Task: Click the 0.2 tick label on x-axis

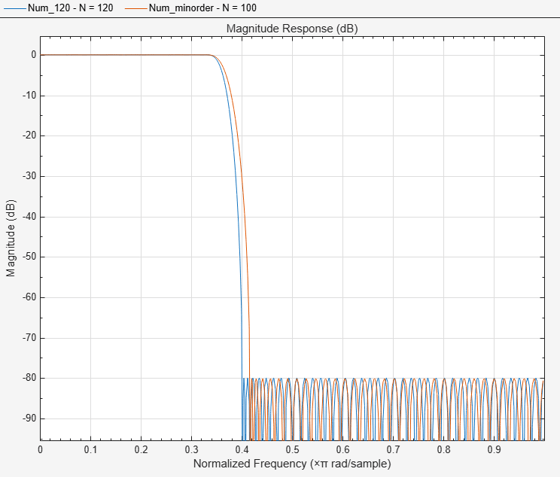Action: coord(141,450)
